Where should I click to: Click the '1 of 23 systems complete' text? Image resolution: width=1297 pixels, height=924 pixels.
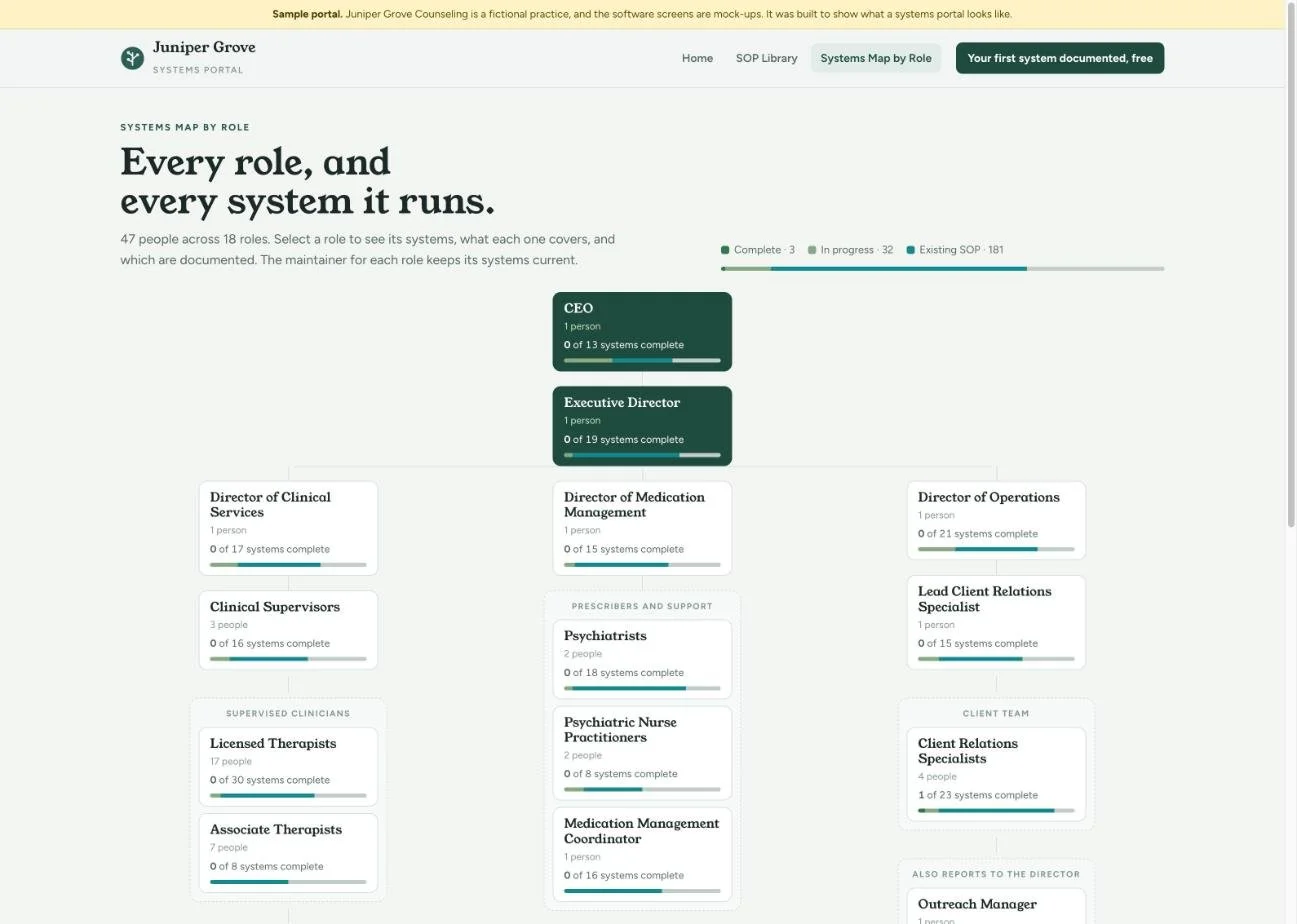tap(978, 795)
